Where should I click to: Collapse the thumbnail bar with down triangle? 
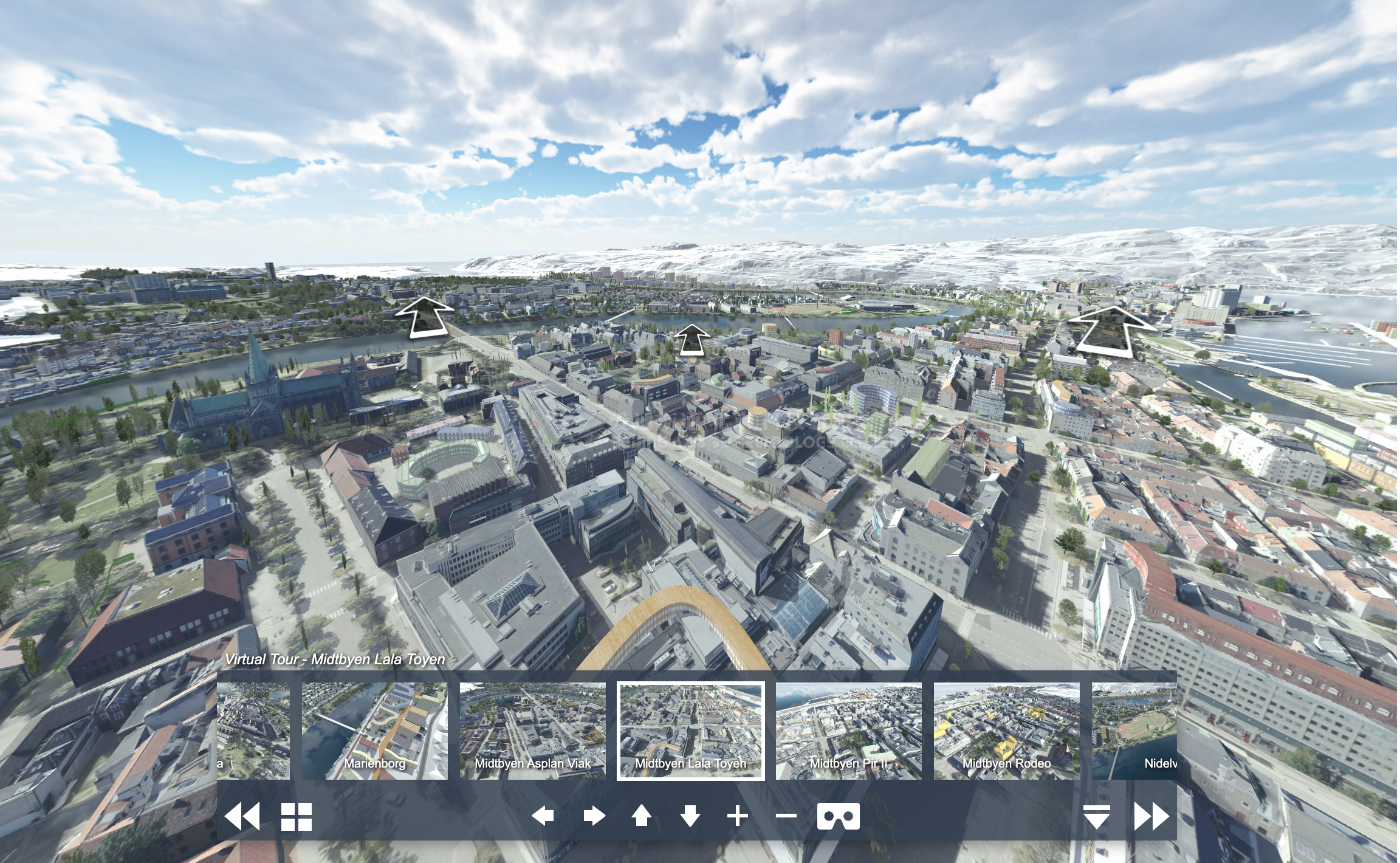tap(1097, 816)
